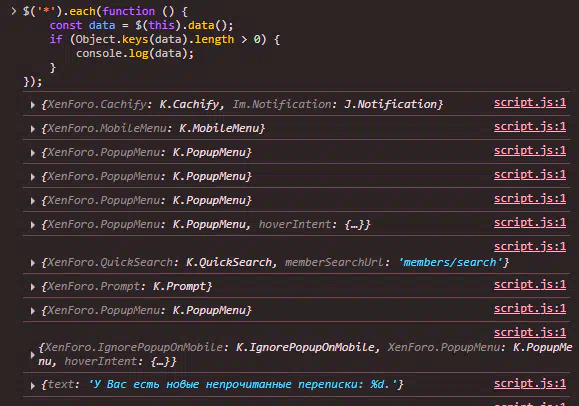Click hoverIntent {…} in the IgnorePopupOnMobile entry

117,362
